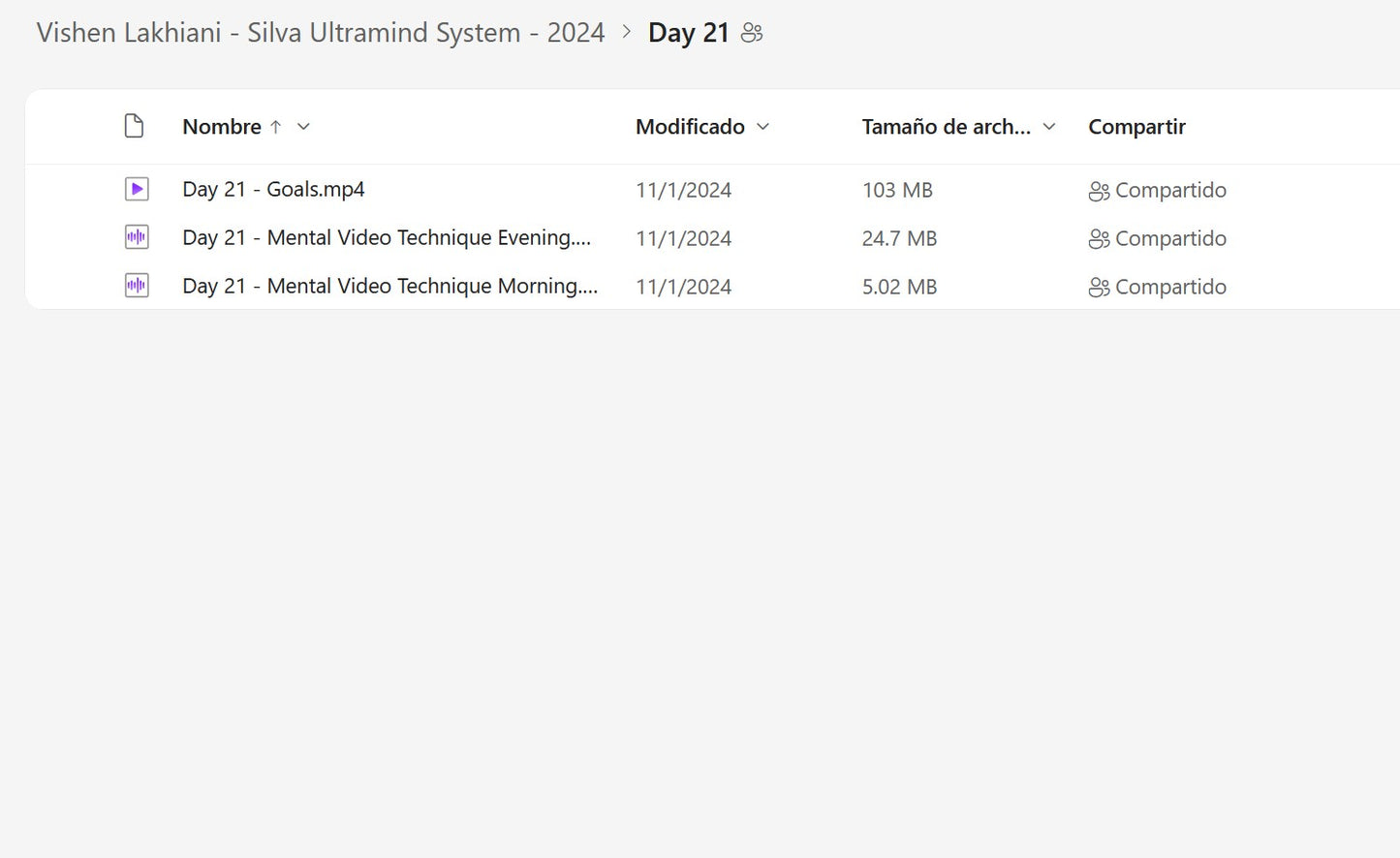Click the file type column header icon
1400x858 pixels.
[x=135, y=126]
